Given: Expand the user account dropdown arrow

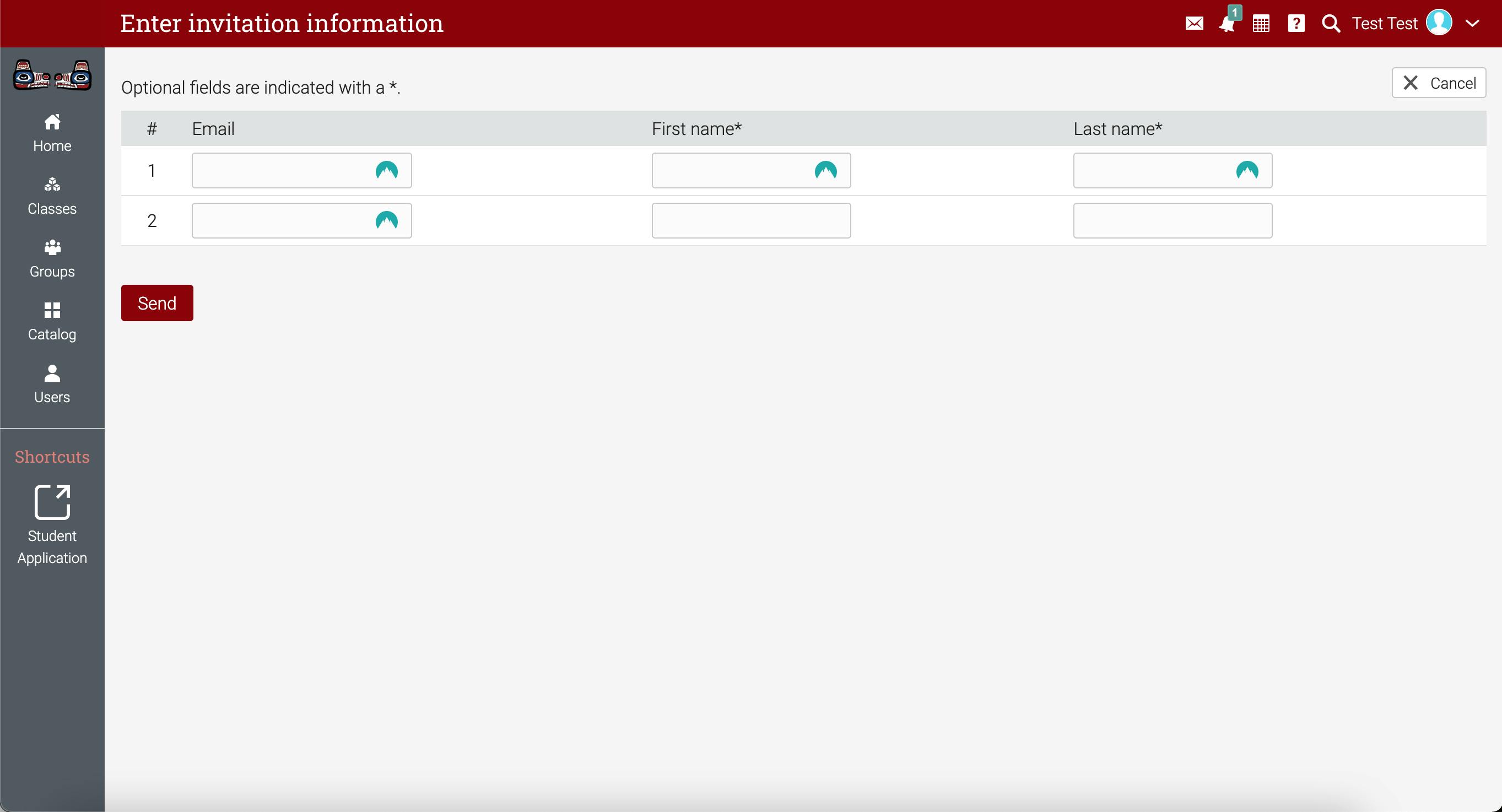Looking at the screenshot, I should 1472,24.
